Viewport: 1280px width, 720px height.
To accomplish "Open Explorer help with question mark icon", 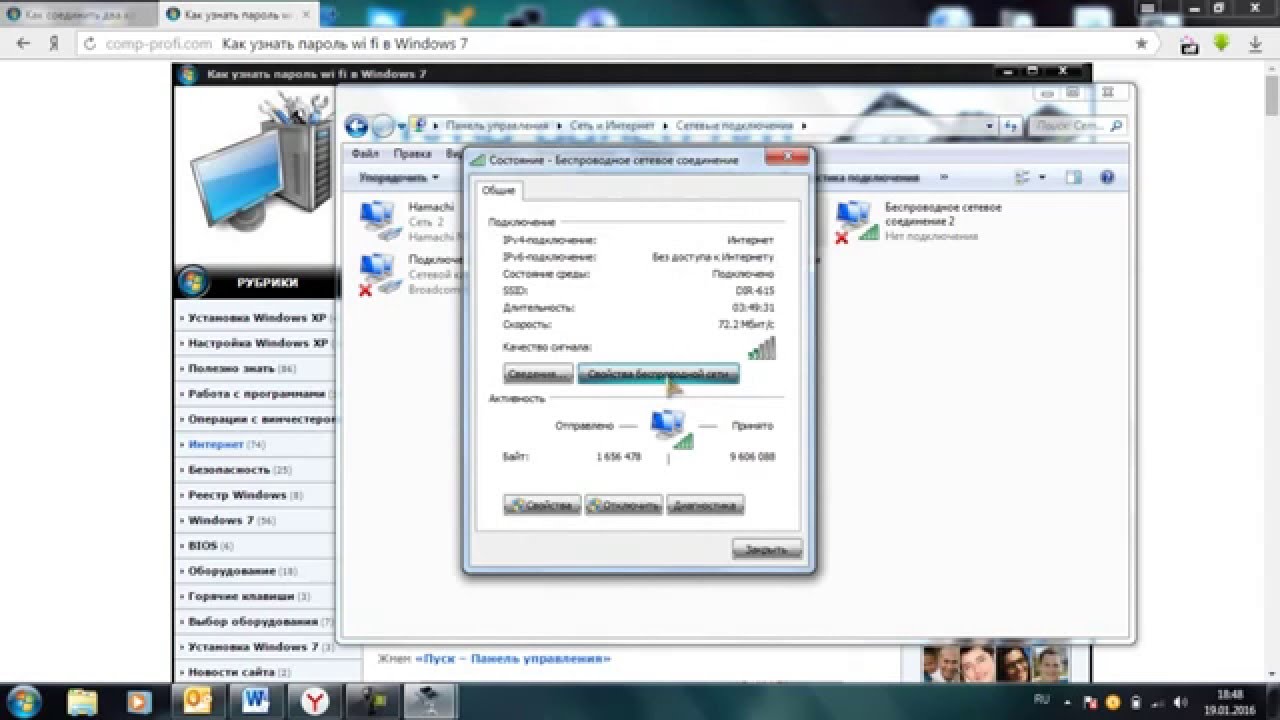I will pos(1107,177).
